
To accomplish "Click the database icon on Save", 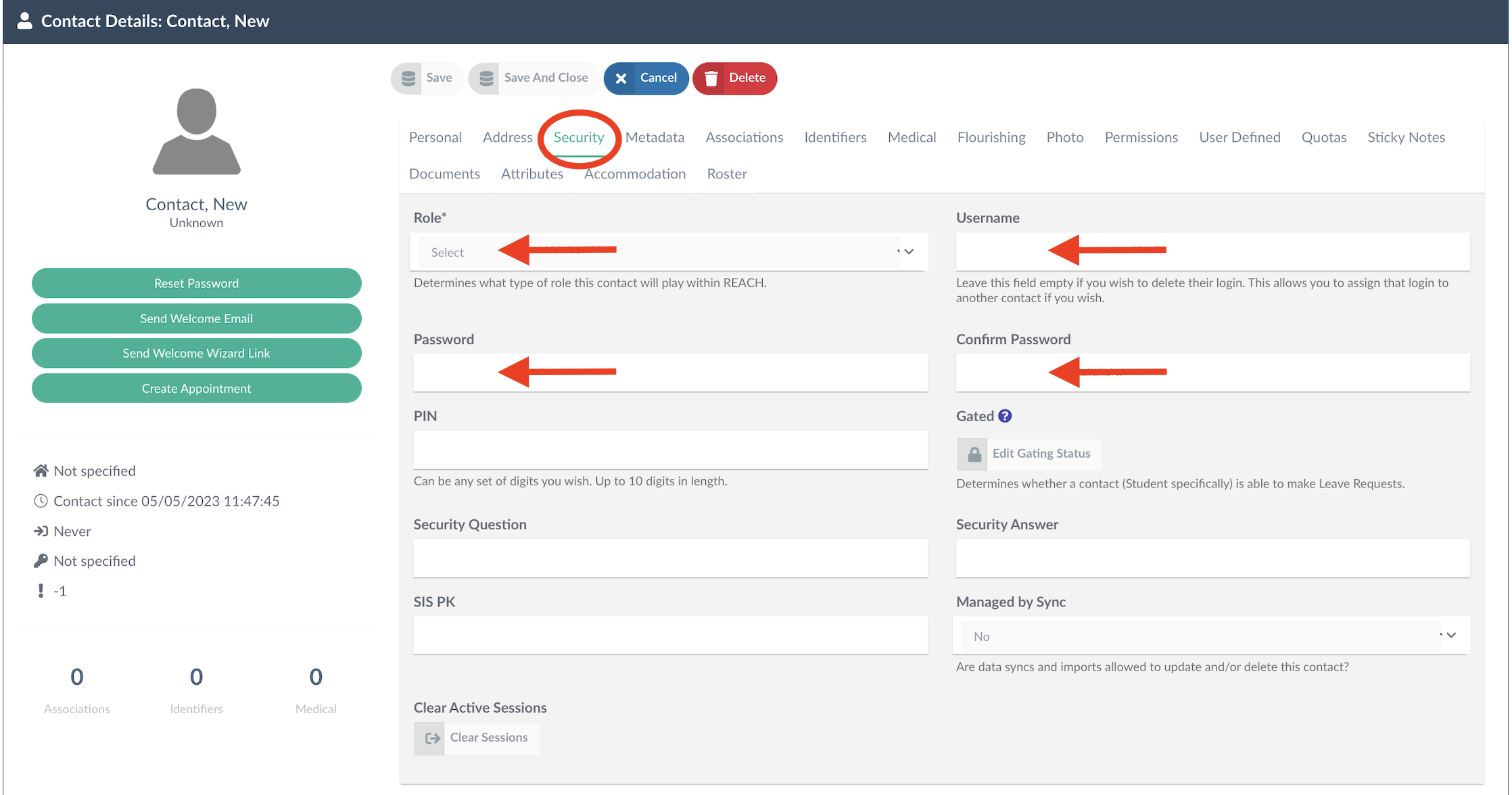I will 408,78.
